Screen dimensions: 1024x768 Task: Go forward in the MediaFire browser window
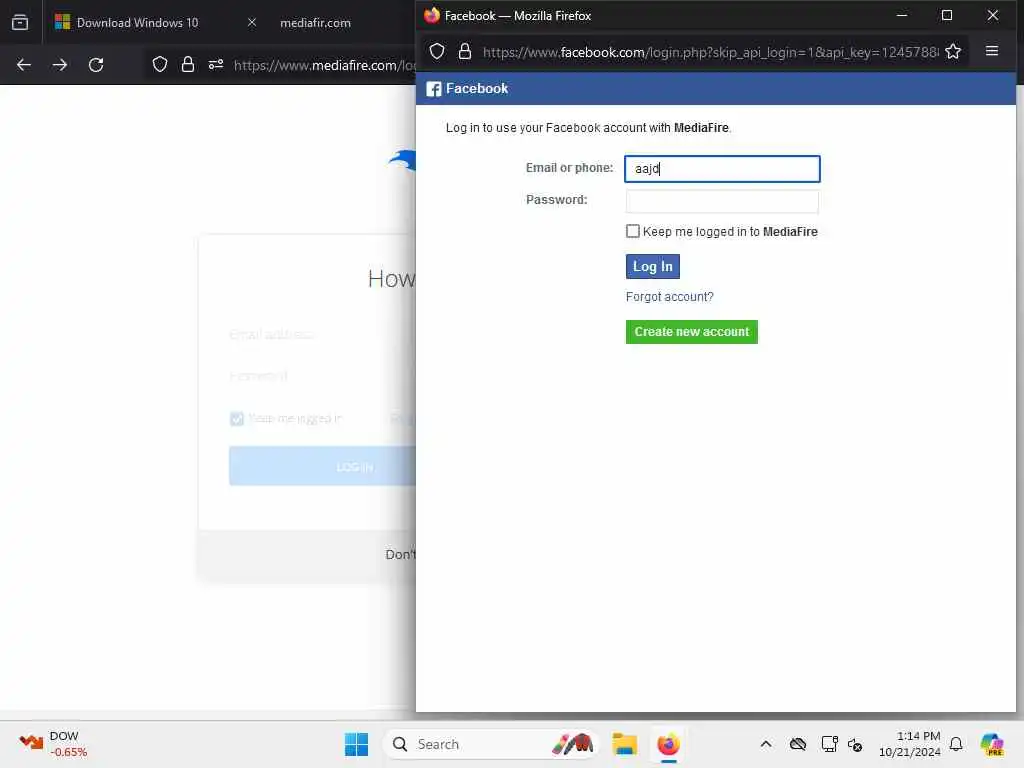pos(59,65)
